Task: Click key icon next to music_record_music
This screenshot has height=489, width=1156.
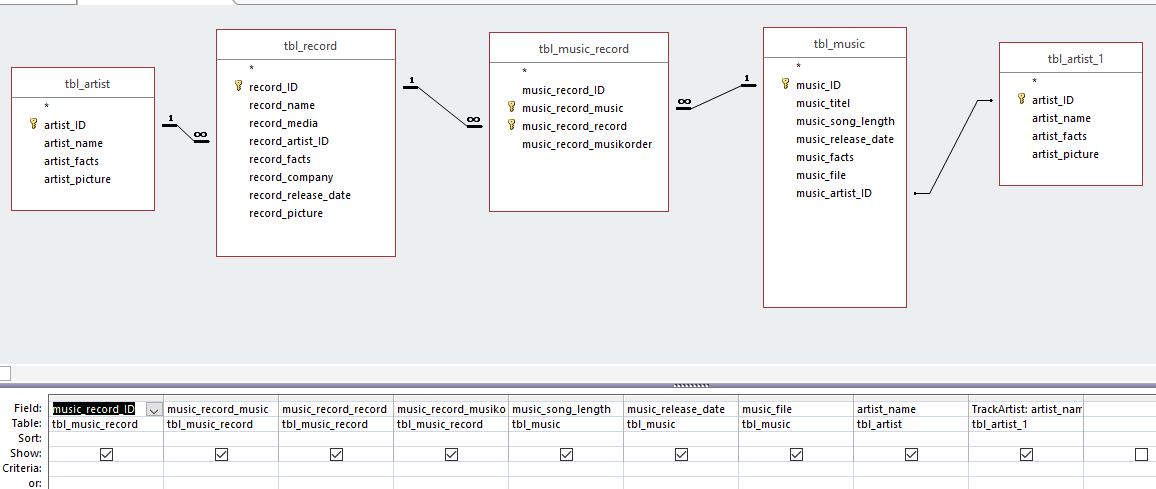Action: (x=511, y=107)
